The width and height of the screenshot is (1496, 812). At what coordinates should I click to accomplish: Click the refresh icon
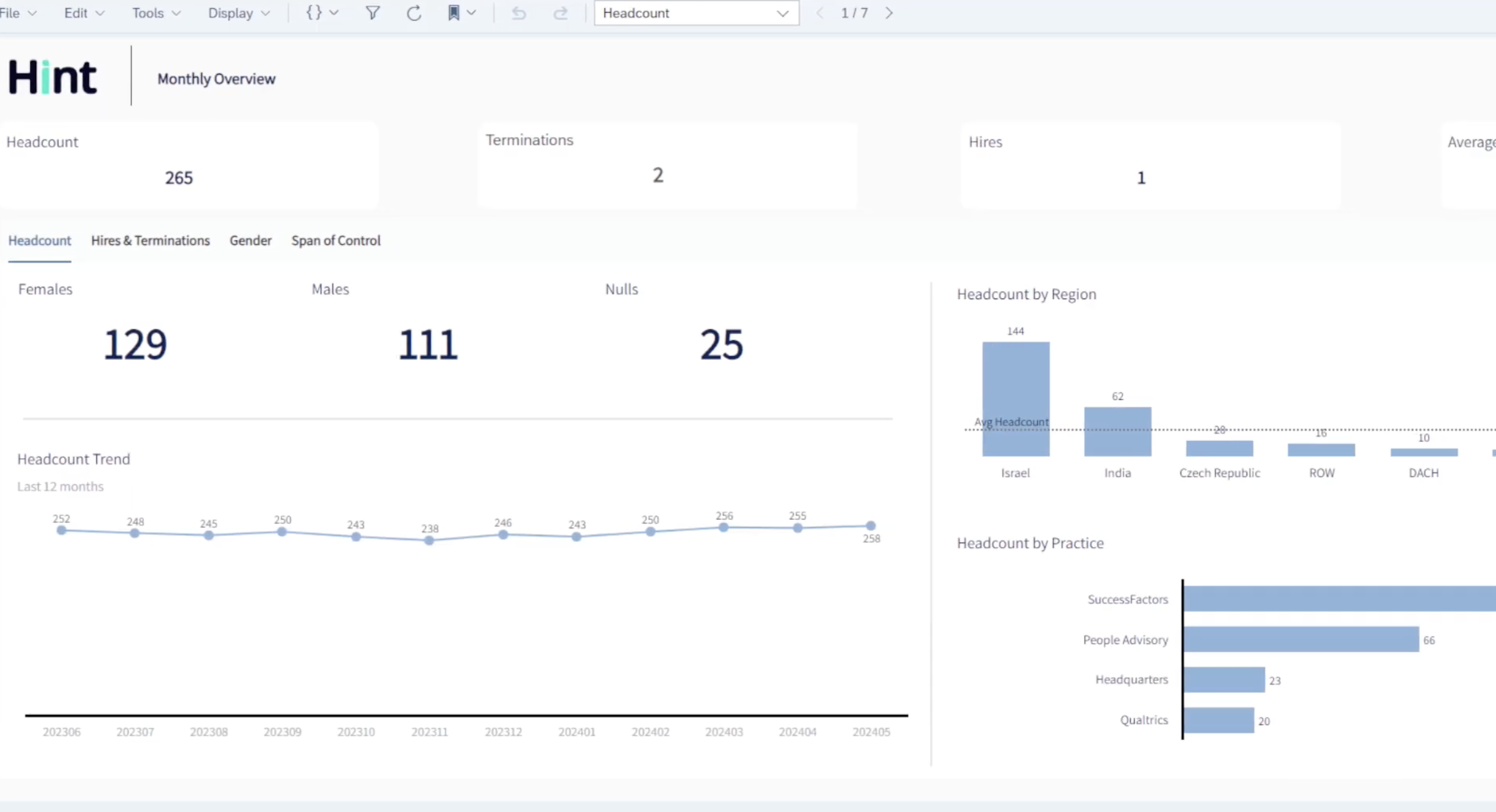coord(414,13)
